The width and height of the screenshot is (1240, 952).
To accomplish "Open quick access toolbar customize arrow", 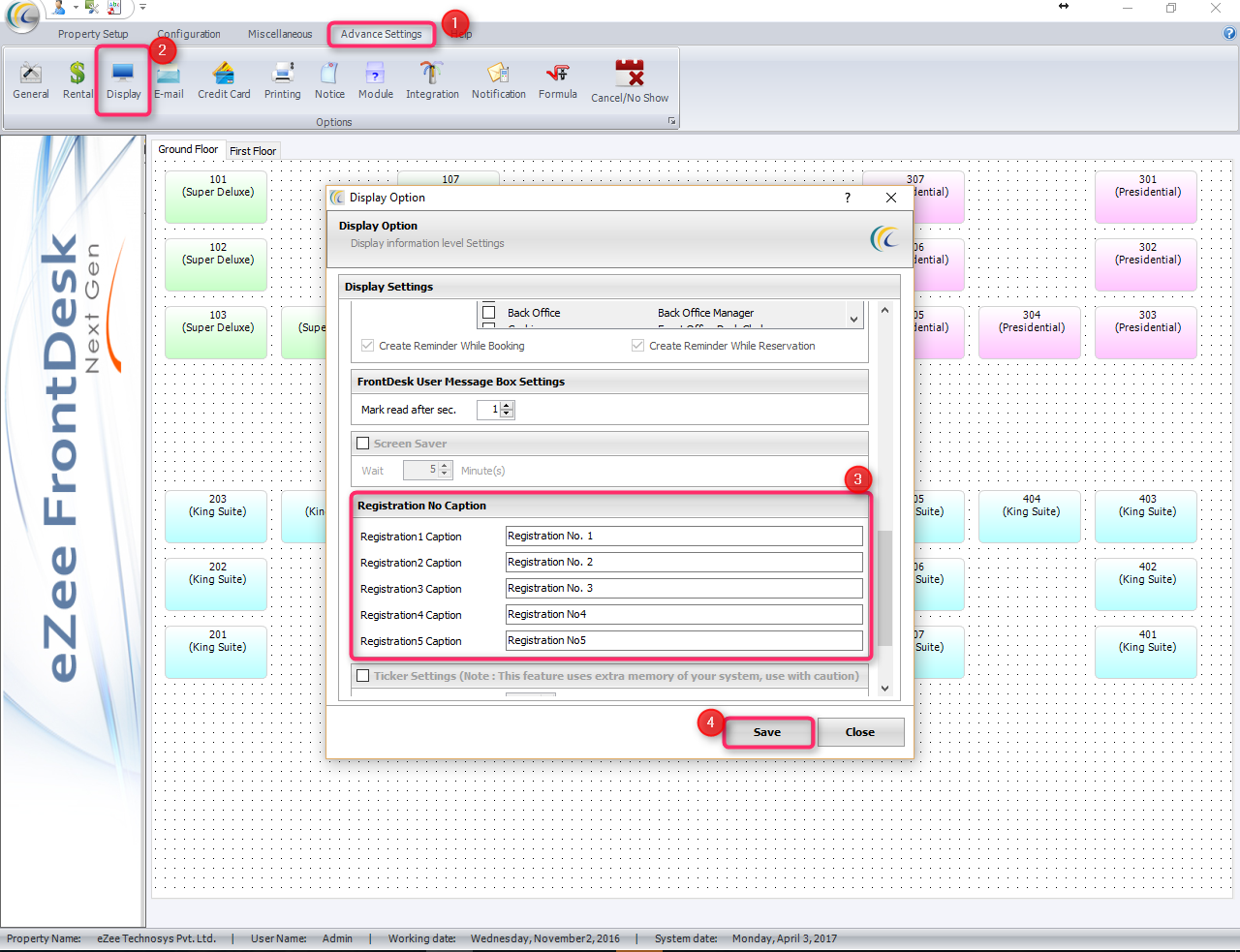I will [x=142, y=7].
